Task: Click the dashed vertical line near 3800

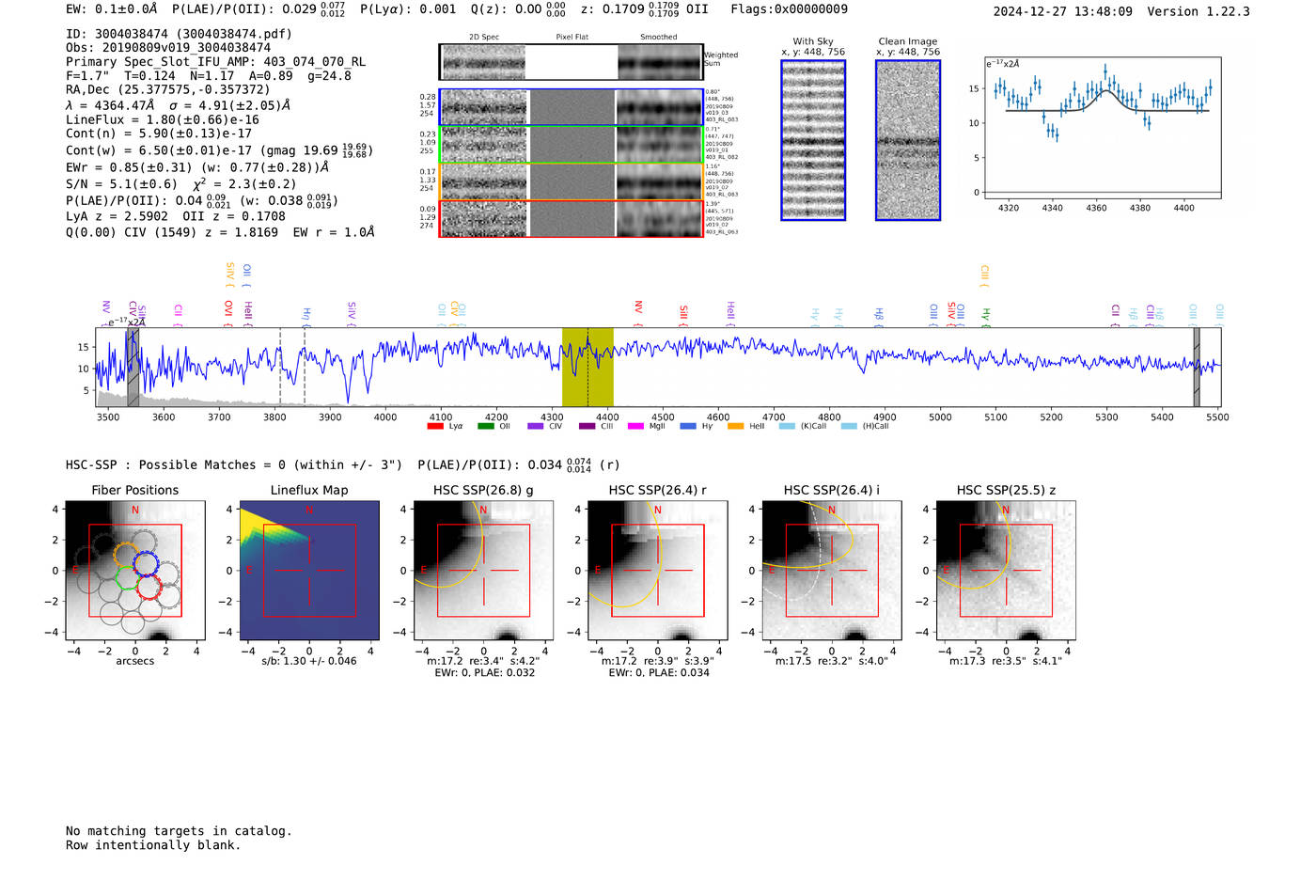Action: 280,367
